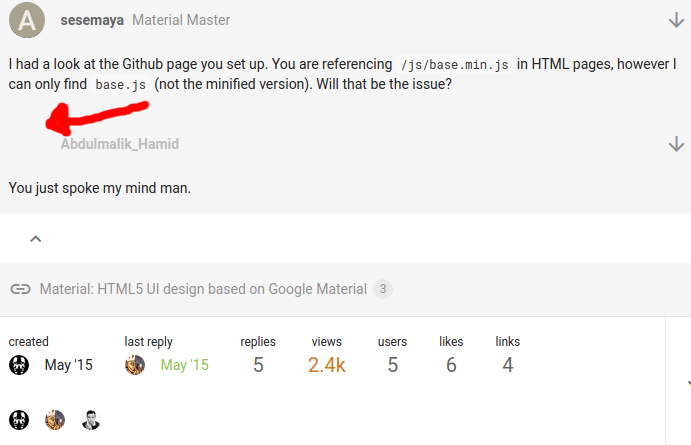Click the chain link icon
The width and height of the screenshot is (691, 445).
20,289
